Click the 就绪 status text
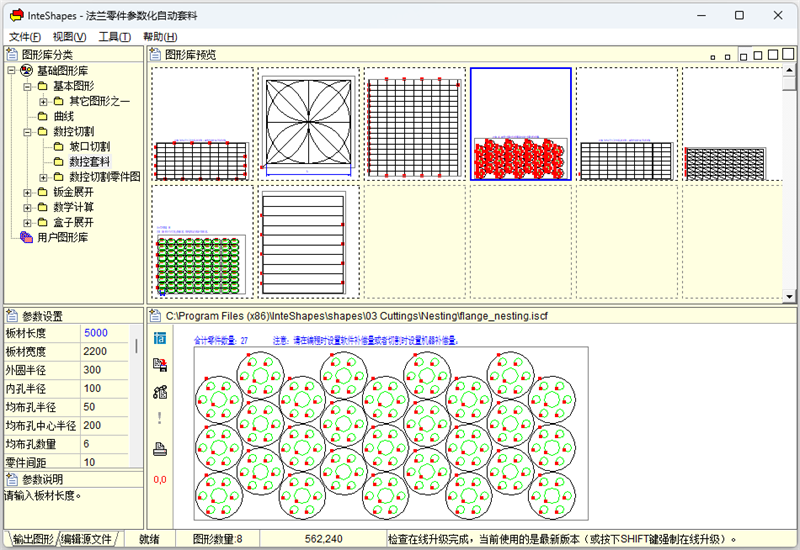800x550 pixels. 149,539
